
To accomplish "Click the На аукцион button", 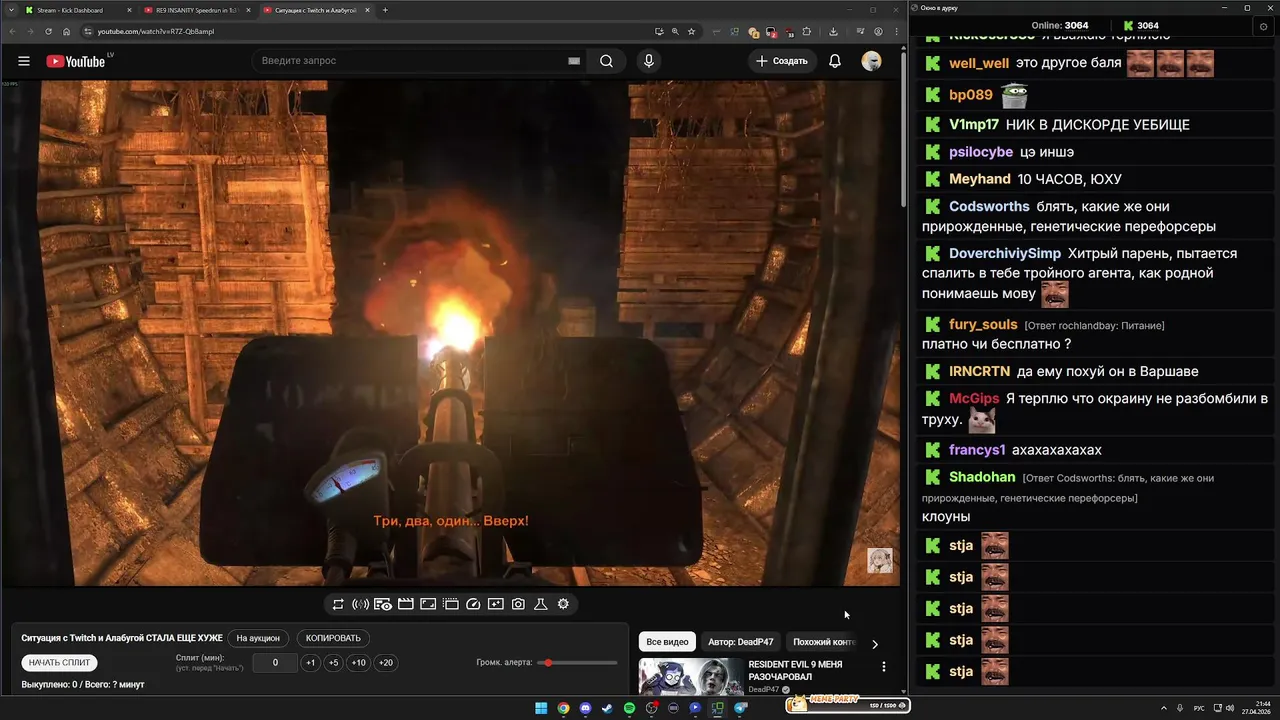I will point(258,638).
